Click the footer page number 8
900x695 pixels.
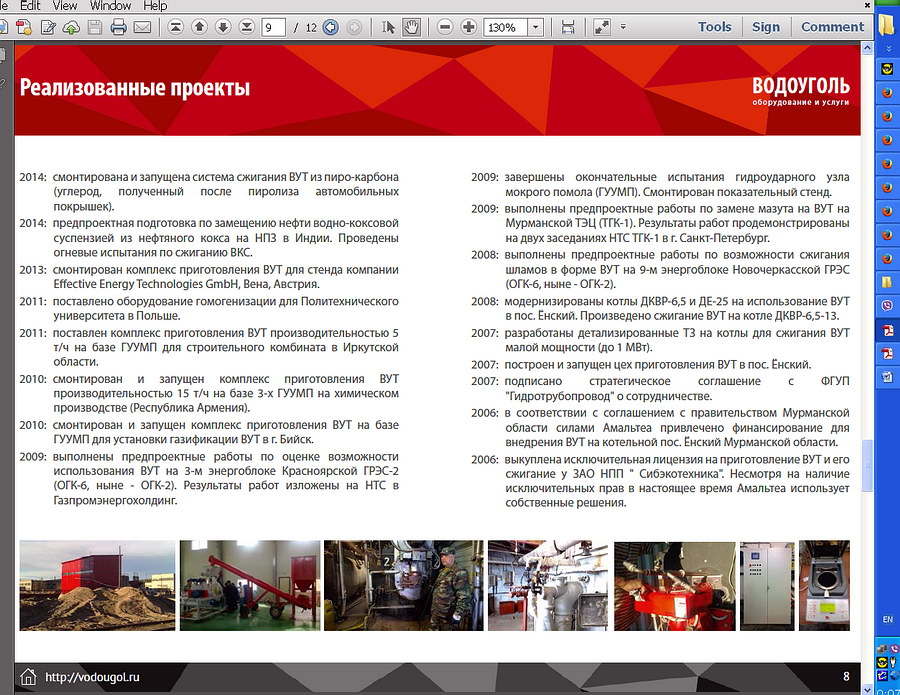tap(846, 677)
